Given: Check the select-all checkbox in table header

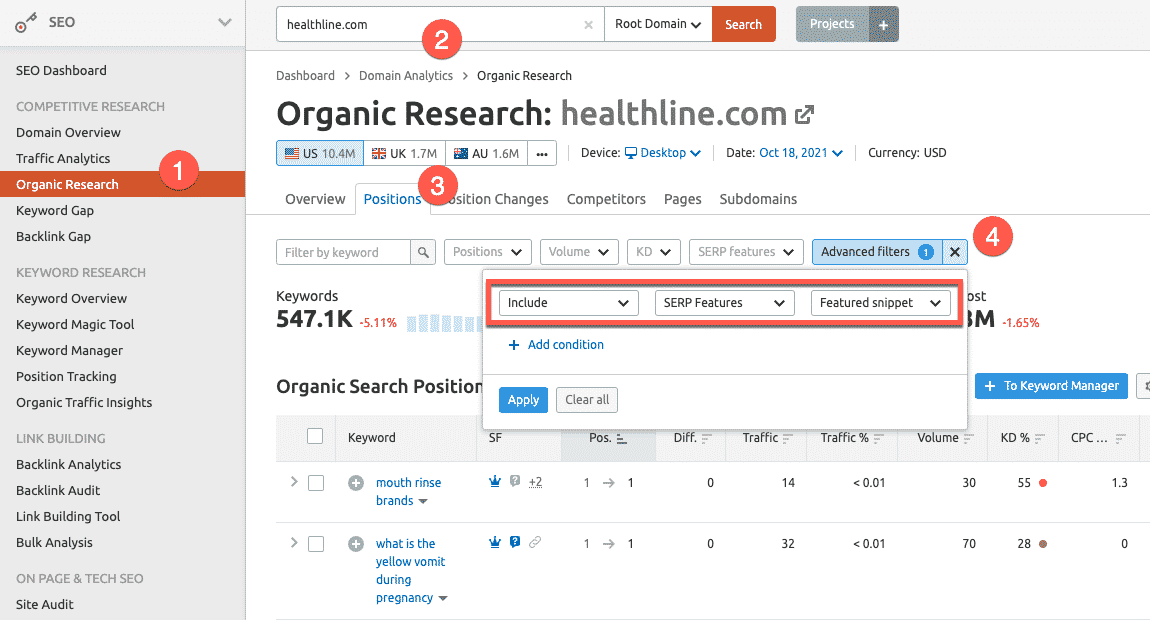Looking at the screenshot, I should tap(315, 437).
